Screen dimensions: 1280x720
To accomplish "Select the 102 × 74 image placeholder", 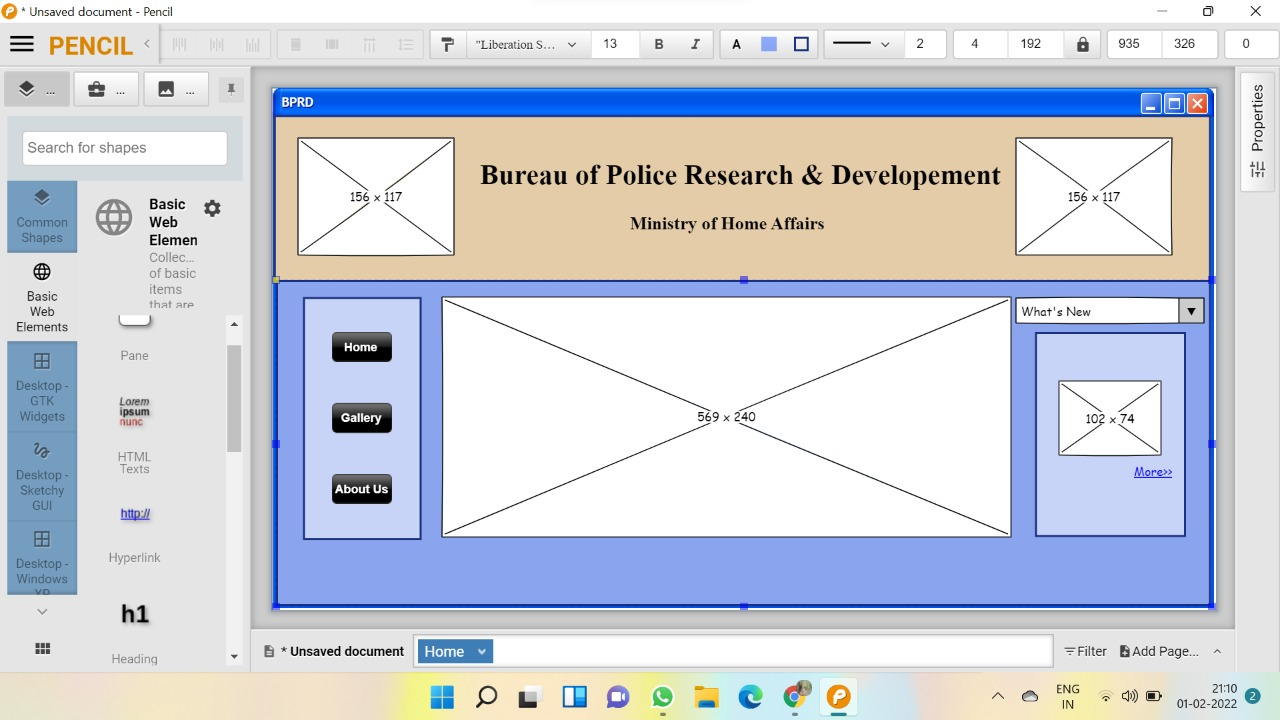I will tap(1110, 418).
